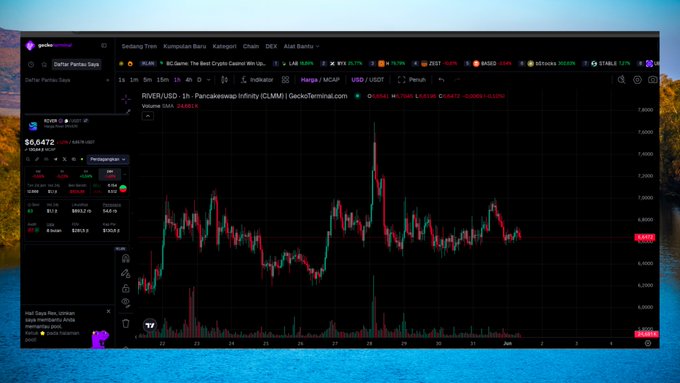Viewport: 680px width, 383px height.
Task: Redo the chart action
Action: pos(457,80)
